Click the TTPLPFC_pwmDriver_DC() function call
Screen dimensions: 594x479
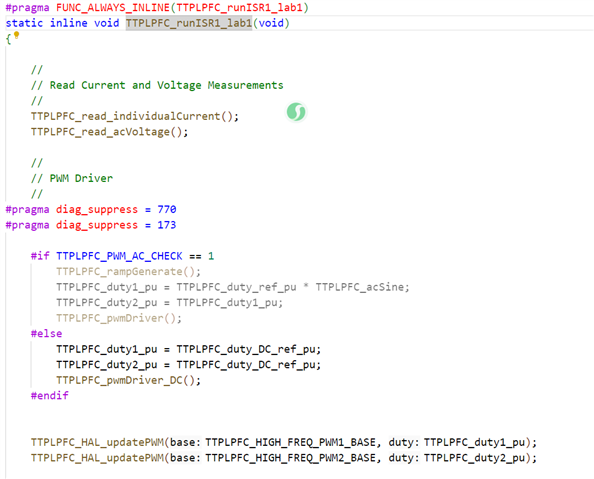click(128, 380)
